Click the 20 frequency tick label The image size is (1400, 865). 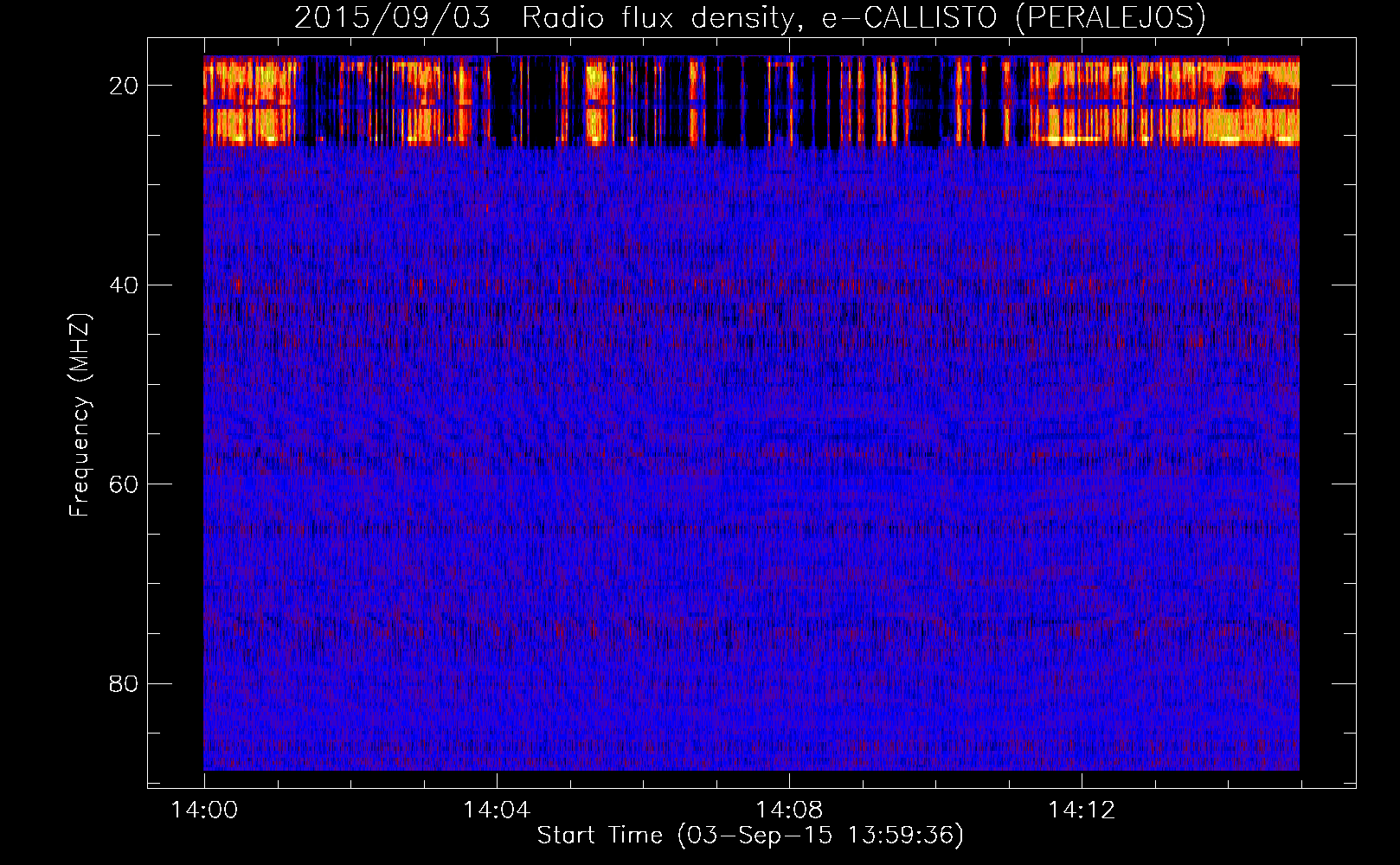coord(124,86)
